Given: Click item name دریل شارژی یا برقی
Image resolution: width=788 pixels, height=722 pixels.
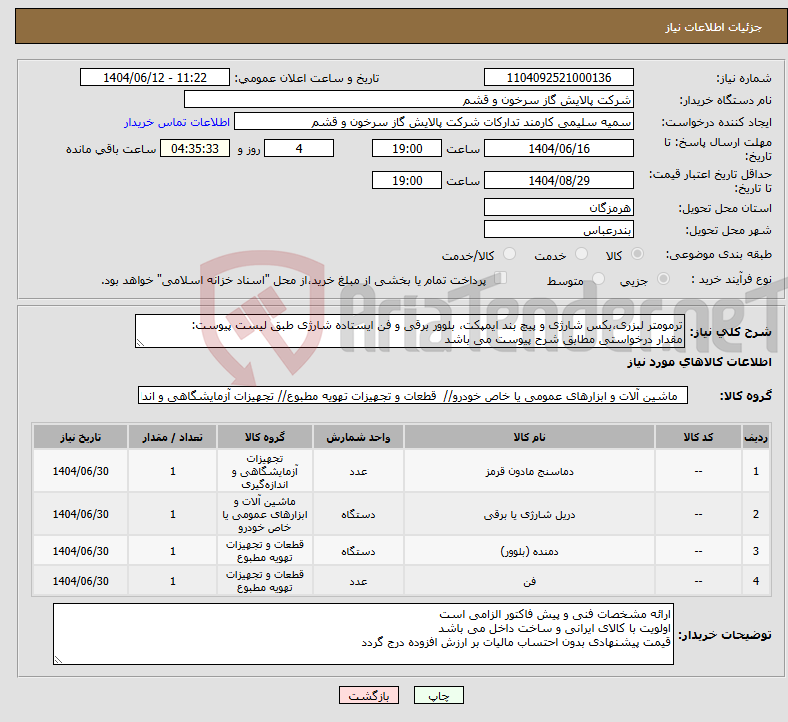Looking at the screenshot, I should [529, 514].
